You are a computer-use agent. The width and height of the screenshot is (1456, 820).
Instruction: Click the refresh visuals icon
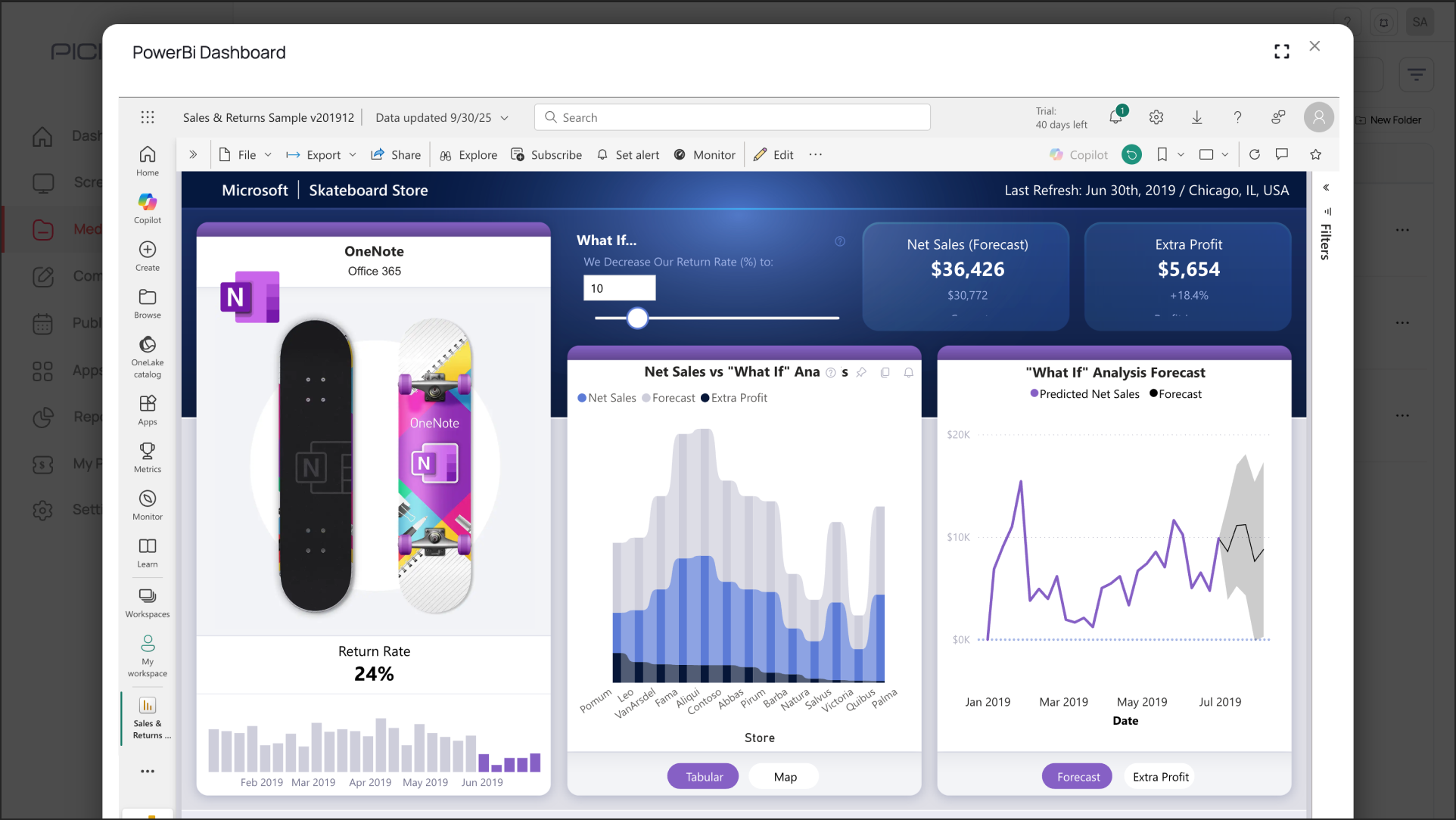1254,154
